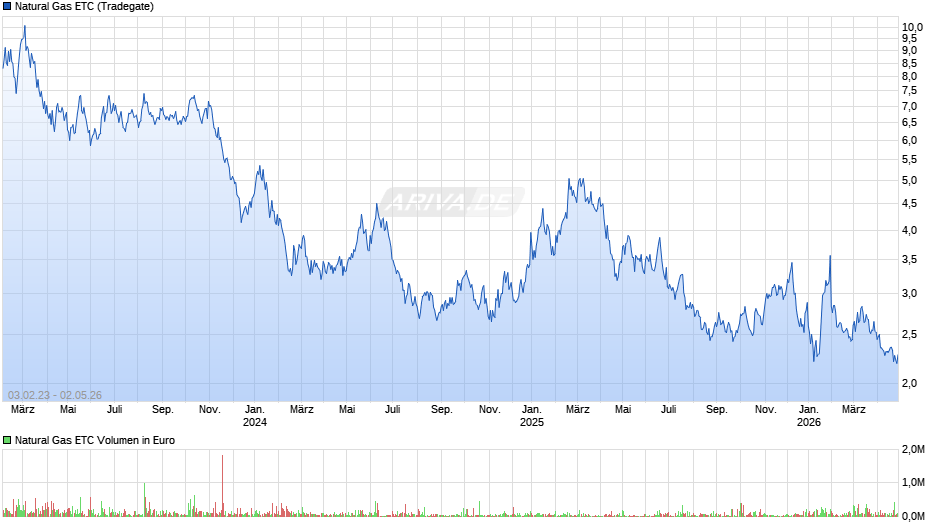This screenshot has width=940, height=526.
Task: Click the '8,5' price axis label
Action: pyautogui.click(x=909, y=64)
